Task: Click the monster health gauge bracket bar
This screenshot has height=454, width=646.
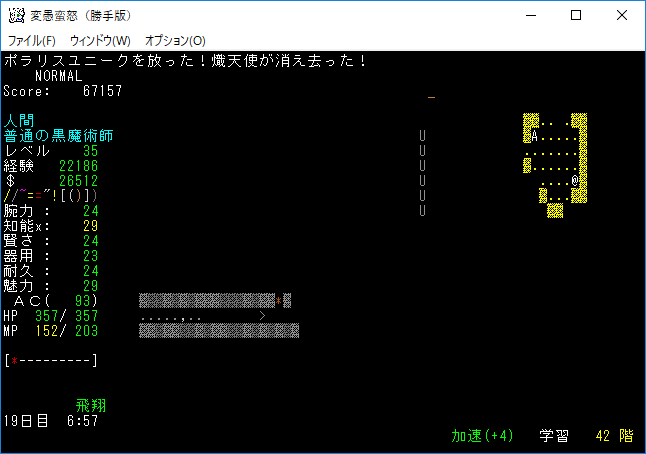Action: point(50,360)
